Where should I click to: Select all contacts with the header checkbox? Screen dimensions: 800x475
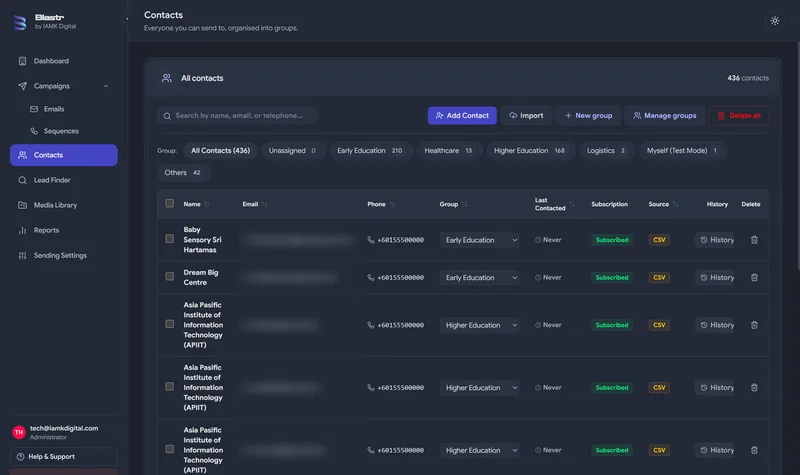pyautogui.click(x=170, y=203)
